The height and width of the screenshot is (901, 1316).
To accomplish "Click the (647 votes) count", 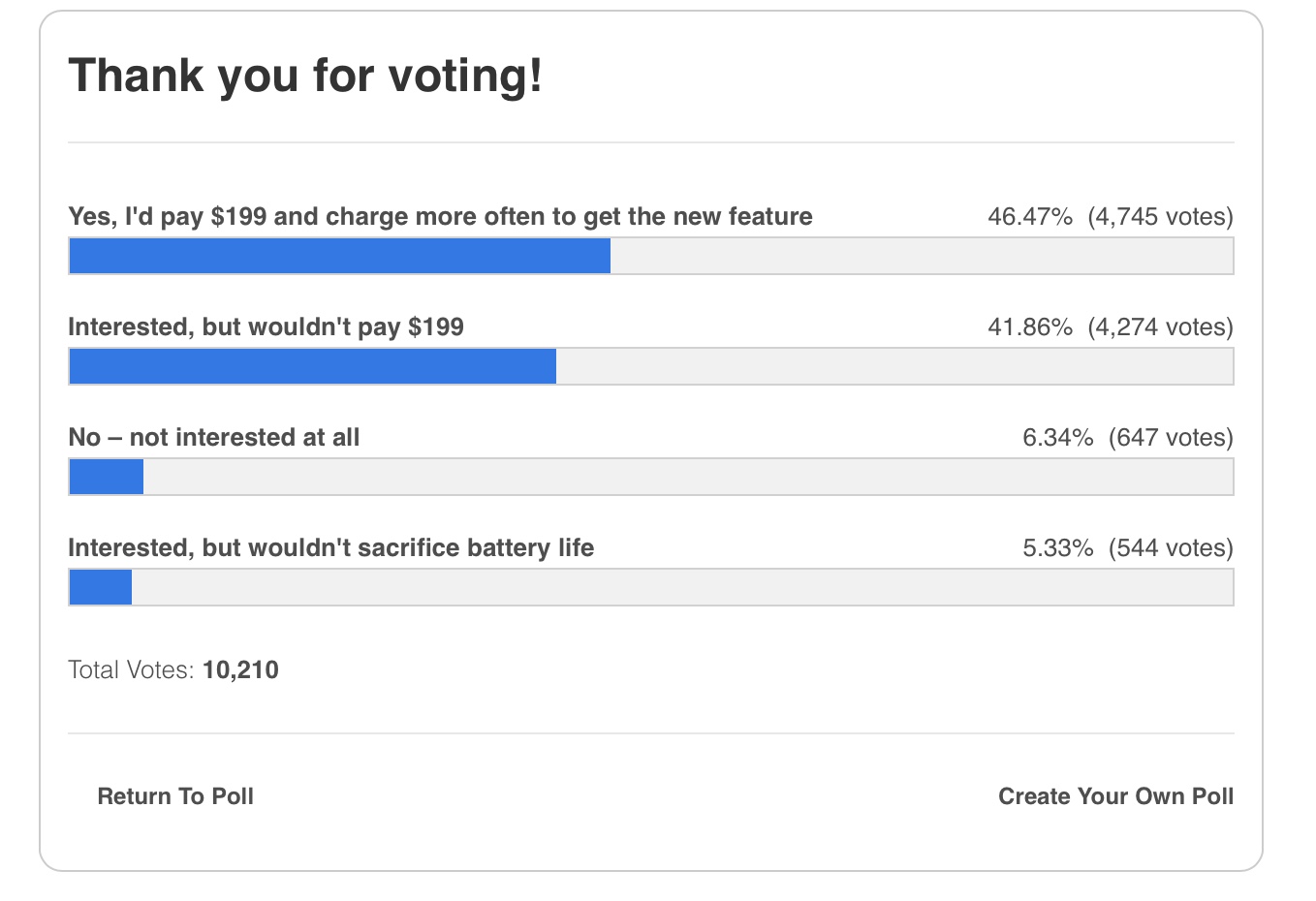I will [x=1171, y=437].
